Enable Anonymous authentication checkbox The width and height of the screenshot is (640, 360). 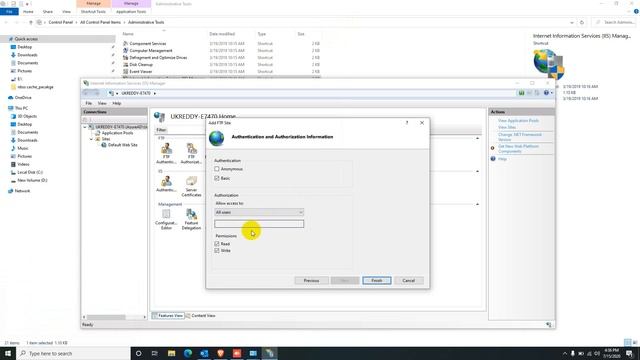(x=217, y=169)
